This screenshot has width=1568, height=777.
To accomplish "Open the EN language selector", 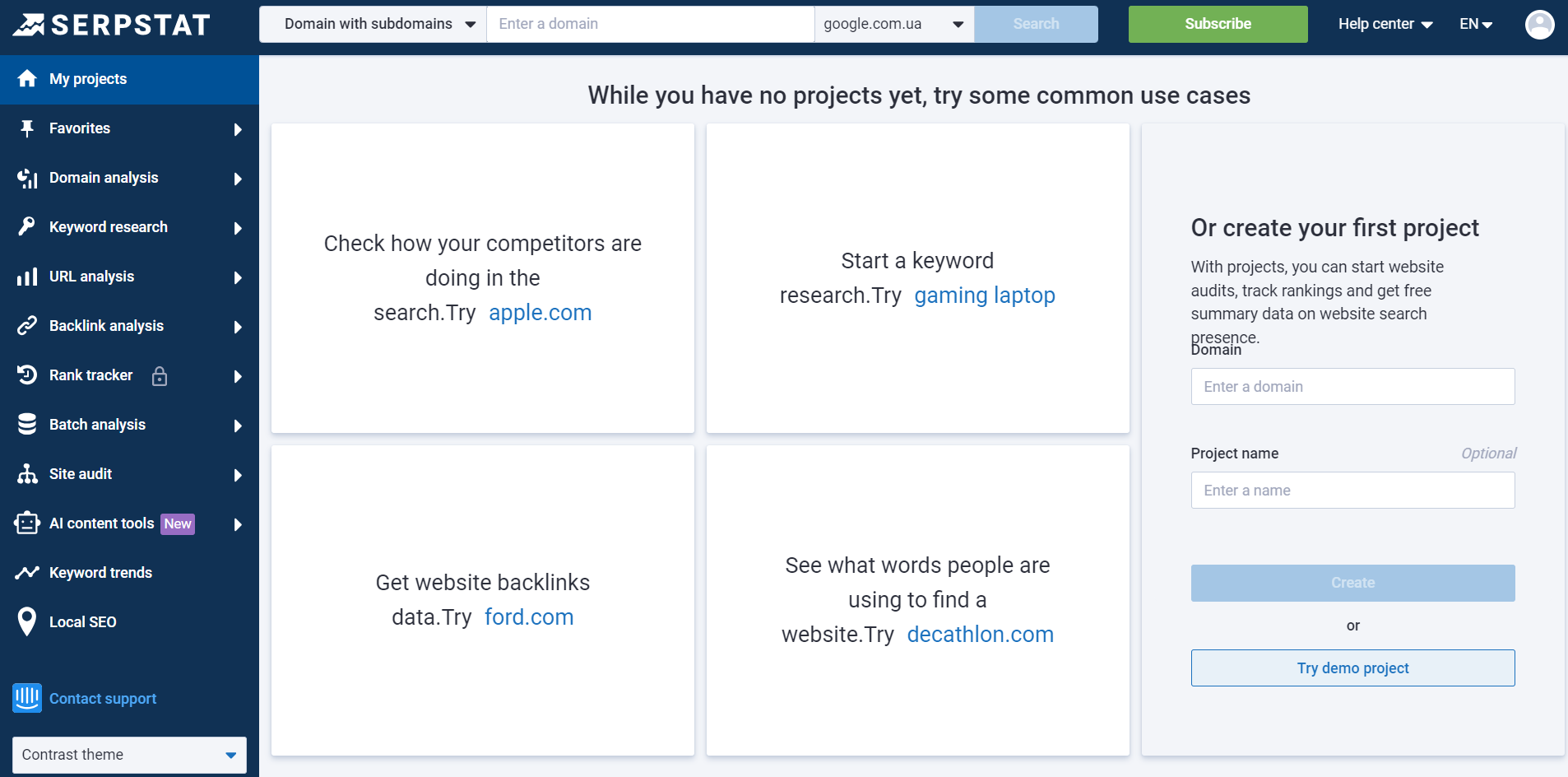I will [x=1476, y=24].
